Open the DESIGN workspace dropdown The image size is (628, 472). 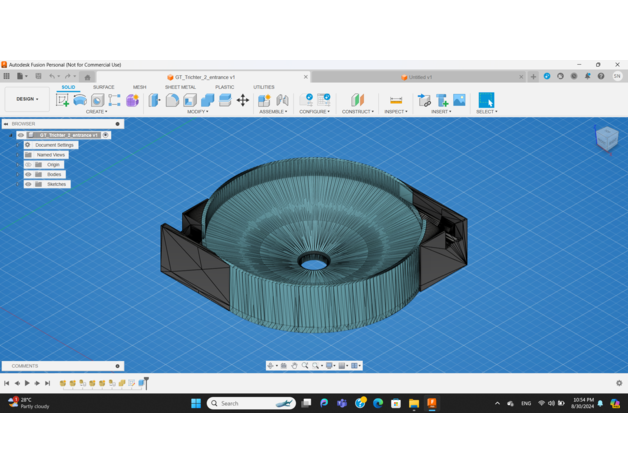point(26,99)
